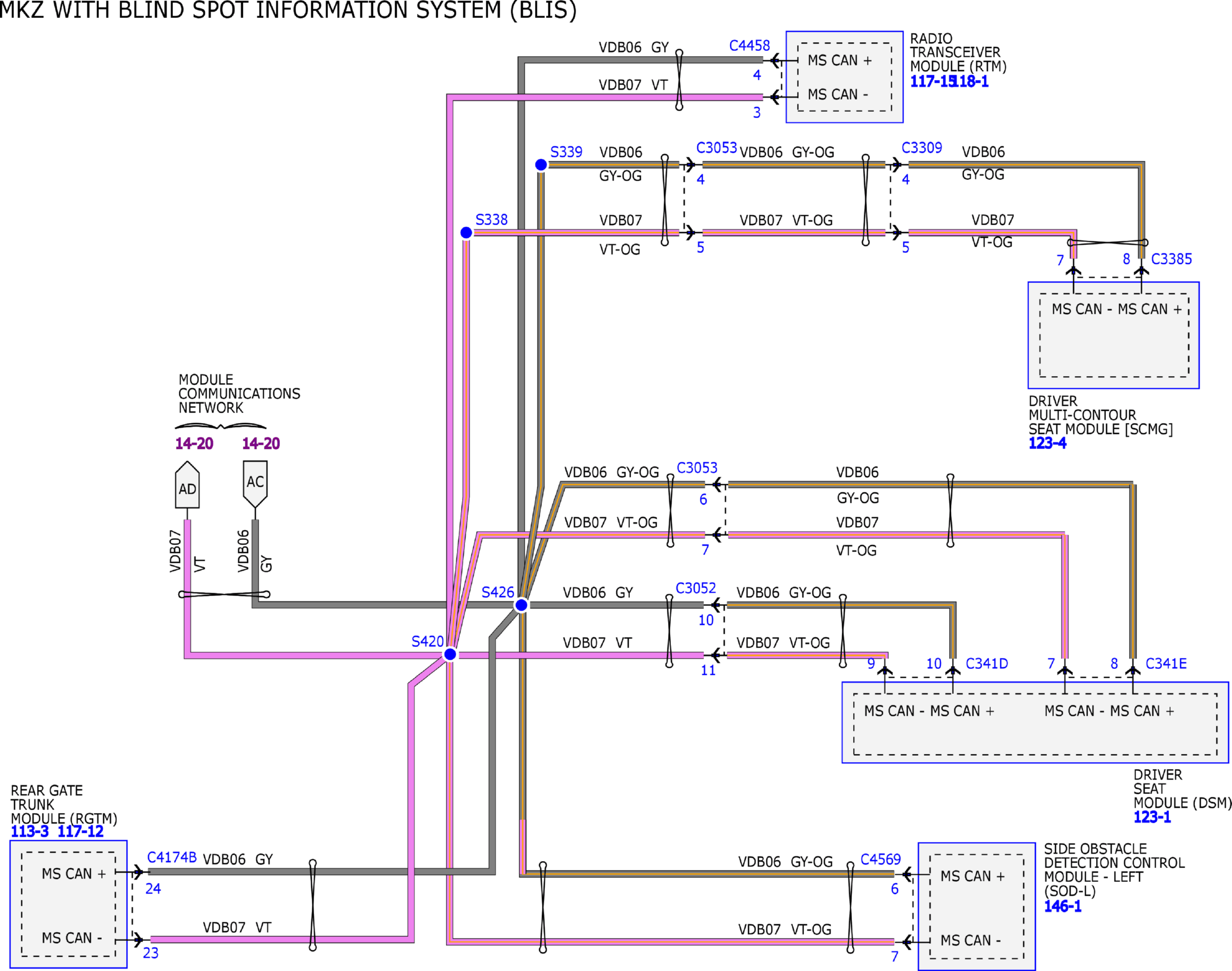The width and height of the screenshot is (1232, 971).
Task: Click the 'DRIVER SEAT MODULE (DSM)' label
Action: 1182,789
